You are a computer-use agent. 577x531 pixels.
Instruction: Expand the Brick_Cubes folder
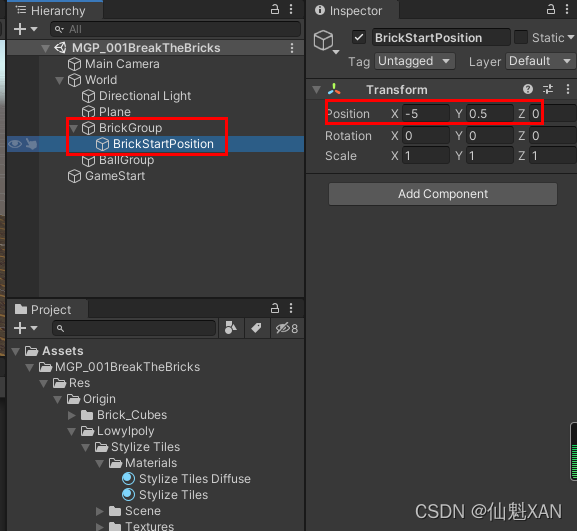pyautogui.click(x=72, y=415)
